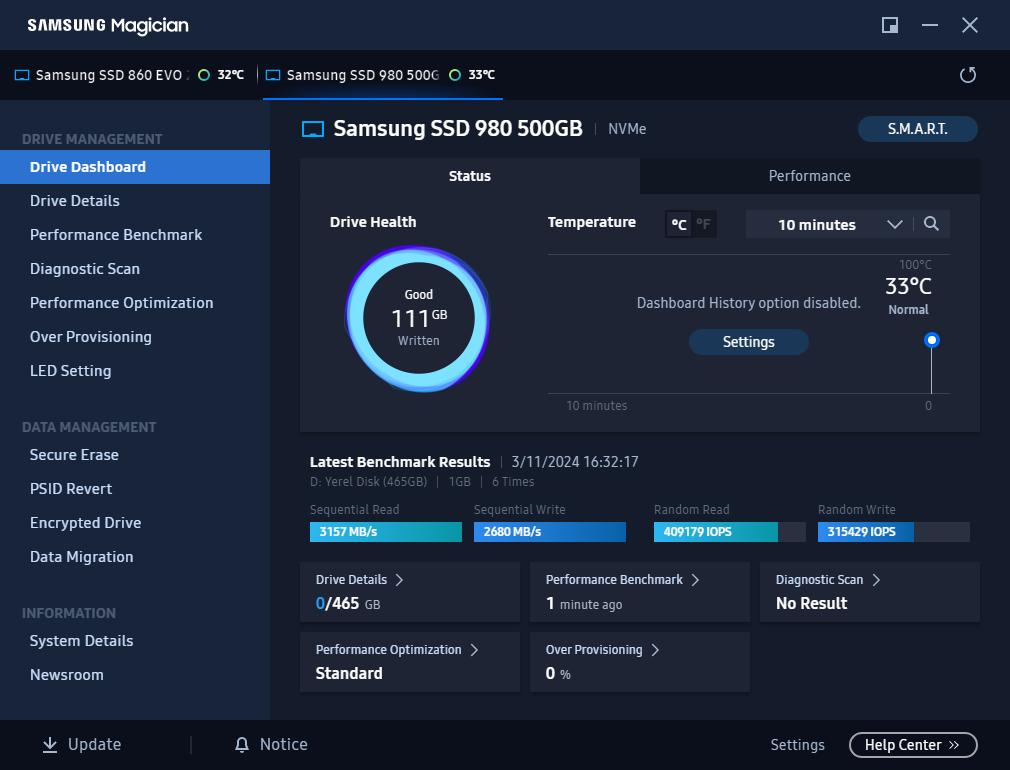Click the 'D: Yerel Disk (465GB)' text
The image size is (1010, 770).
tap(368, 482)
